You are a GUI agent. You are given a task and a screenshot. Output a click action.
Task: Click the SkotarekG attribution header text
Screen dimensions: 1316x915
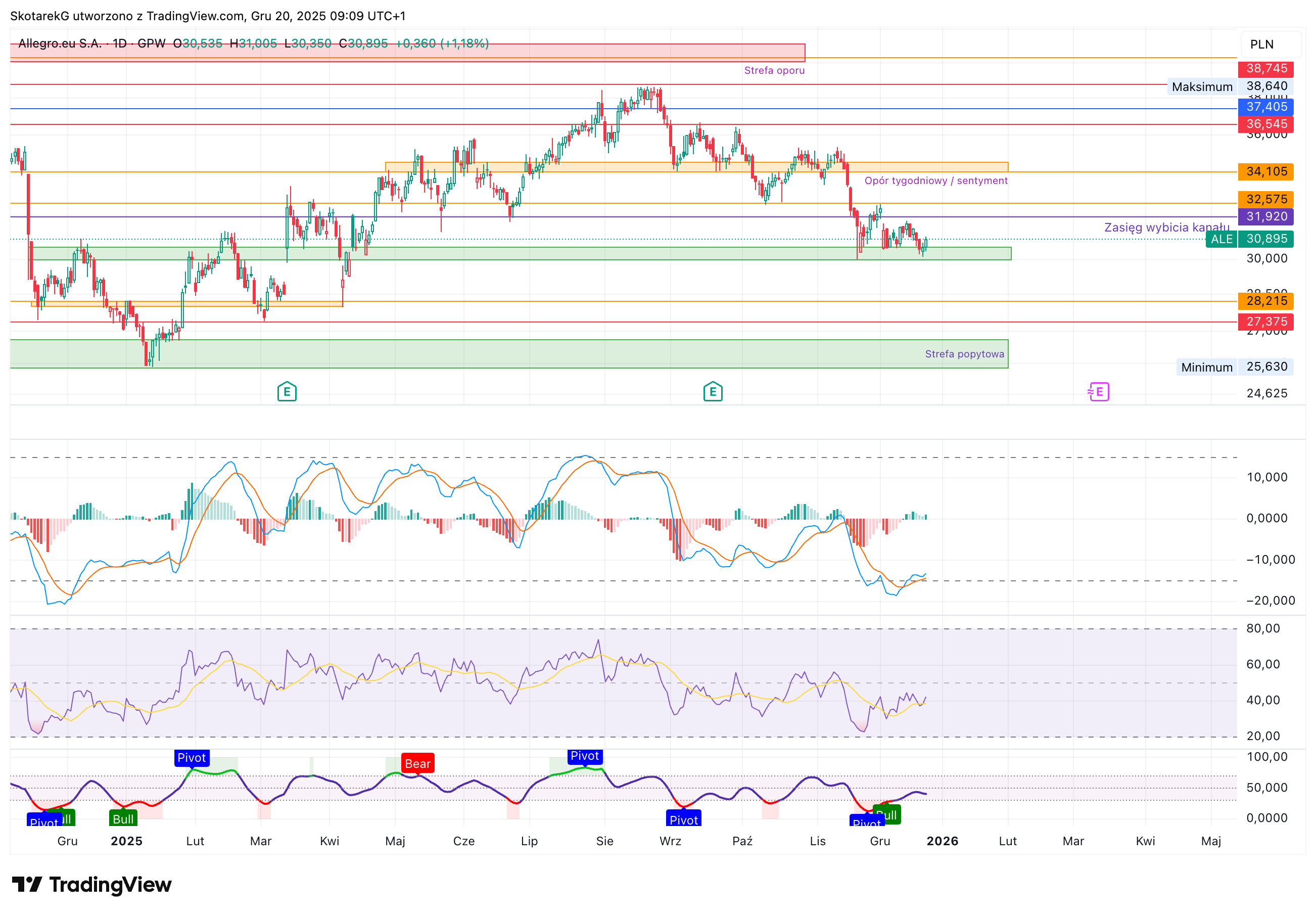pyautogui.click(x=208, y=16)
